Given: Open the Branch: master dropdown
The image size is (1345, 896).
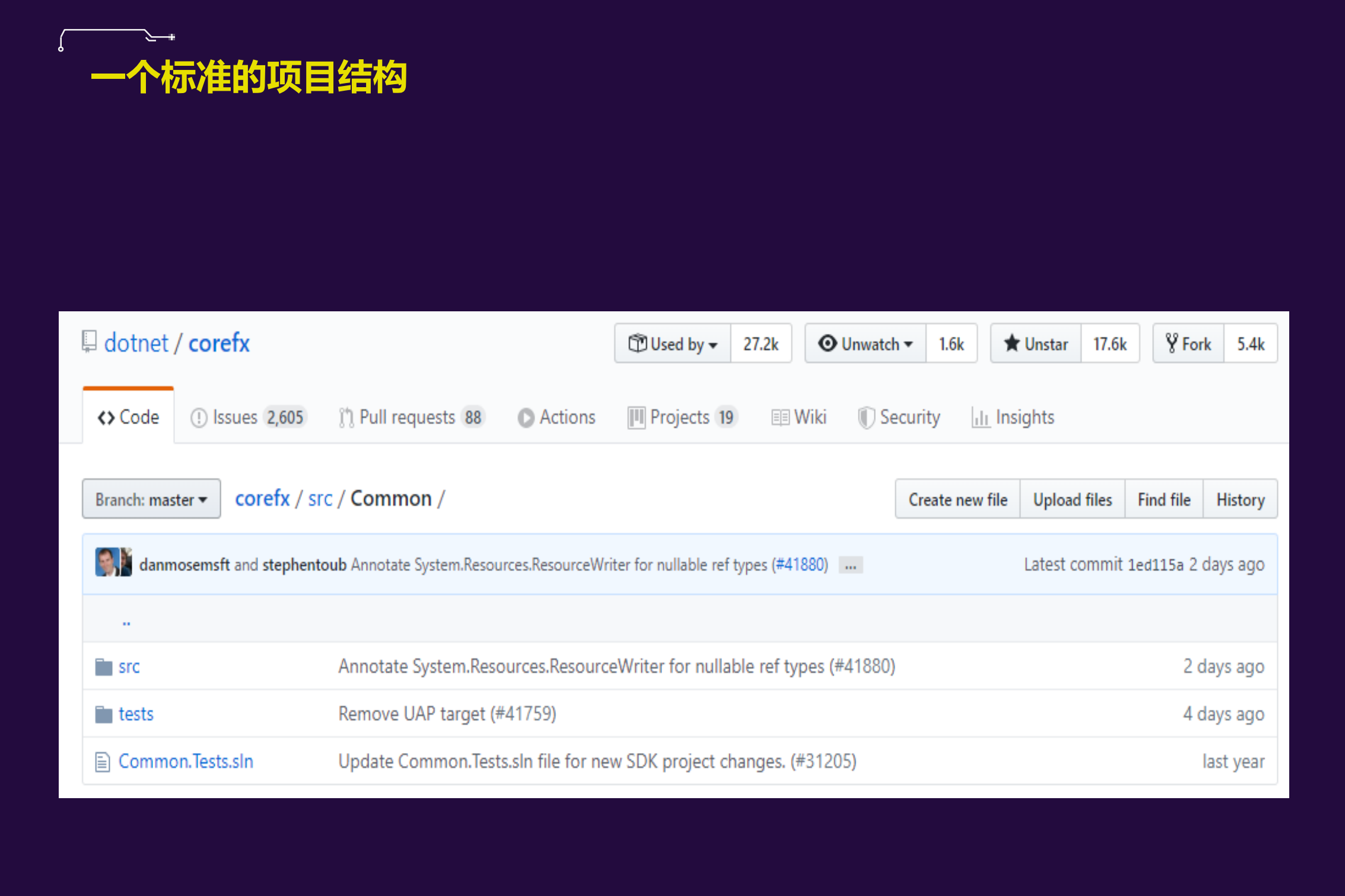Looking at the screenshot, I should (151, 499).
